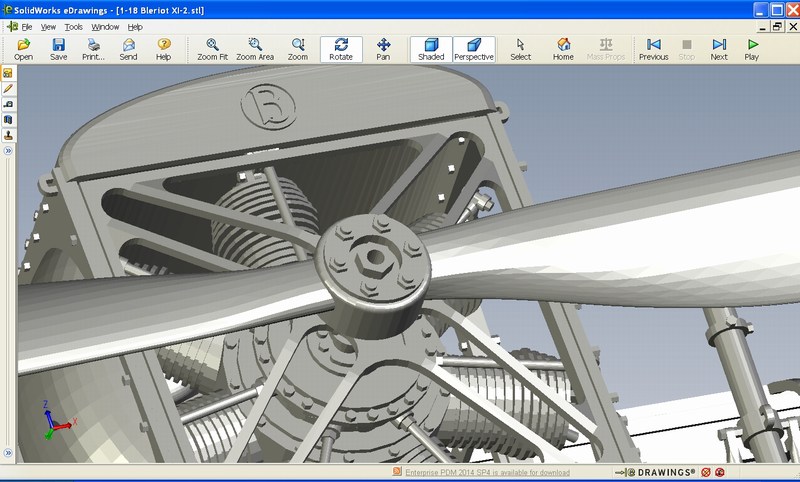Click the first red status bar icon
Image resolution: width=800 pixels, height=482 pixels.
[x=706, y=472]
